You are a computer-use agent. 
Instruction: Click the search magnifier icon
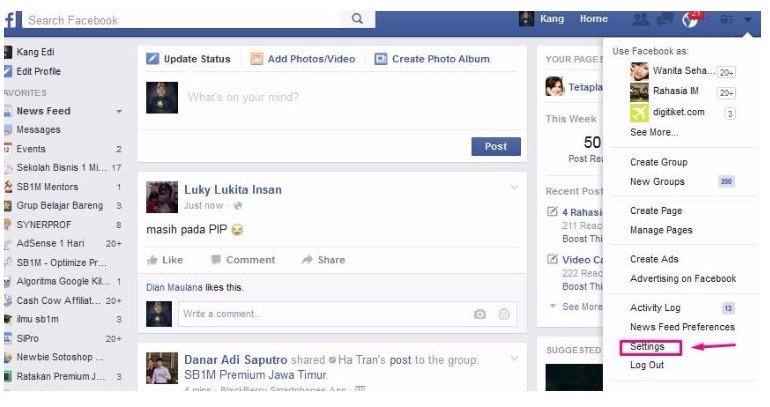coord(357,19)
